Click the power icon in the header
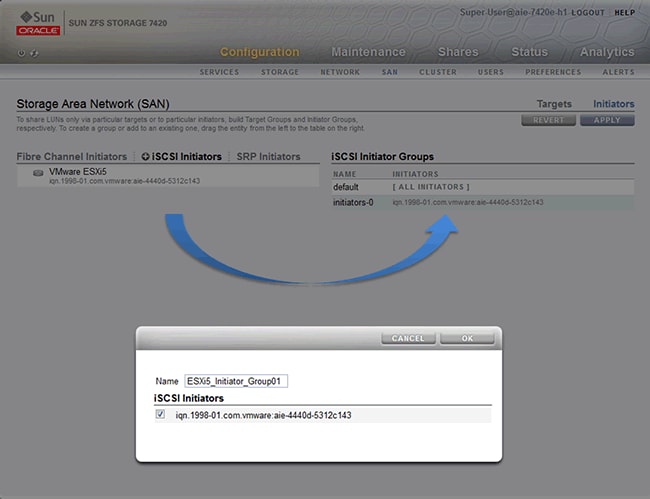The width and height of the screenshot is (650, 499). (x=21, y=53)
